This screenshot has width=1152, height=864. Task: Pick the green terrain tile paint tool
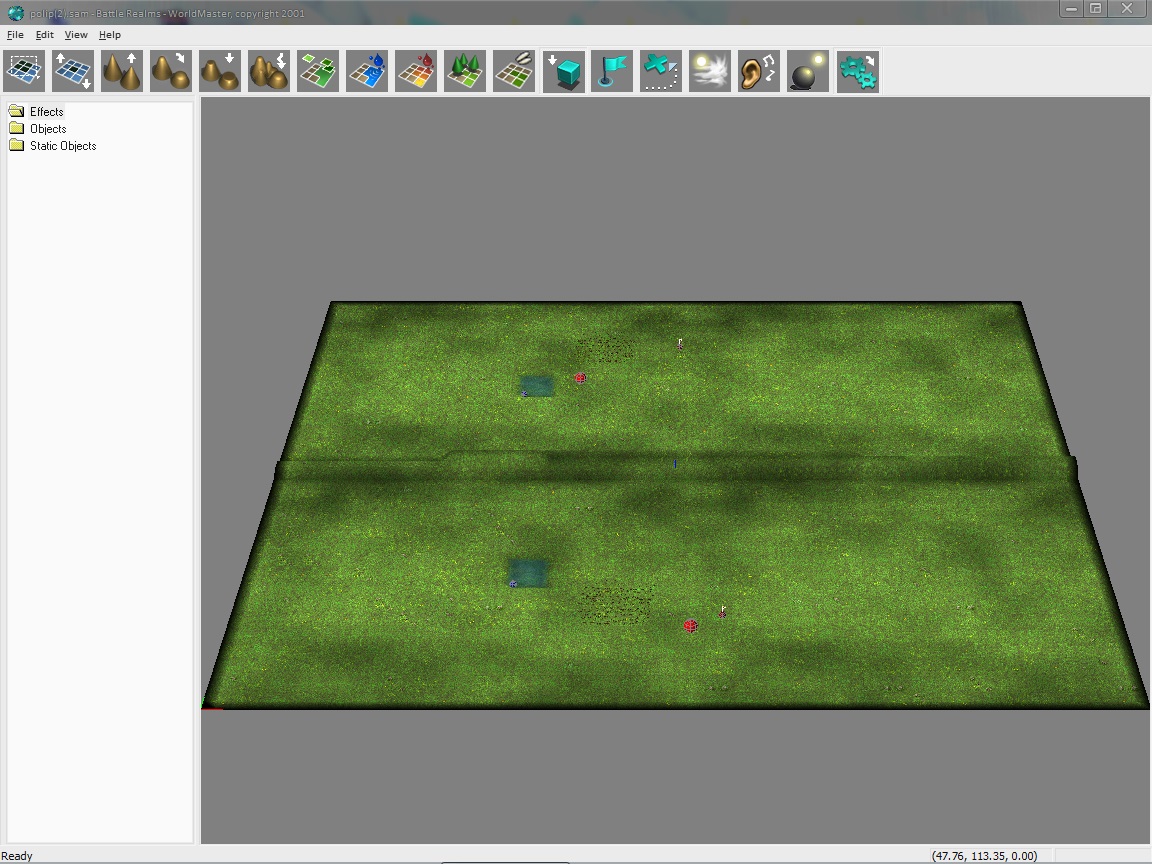[x=318, y=71]
